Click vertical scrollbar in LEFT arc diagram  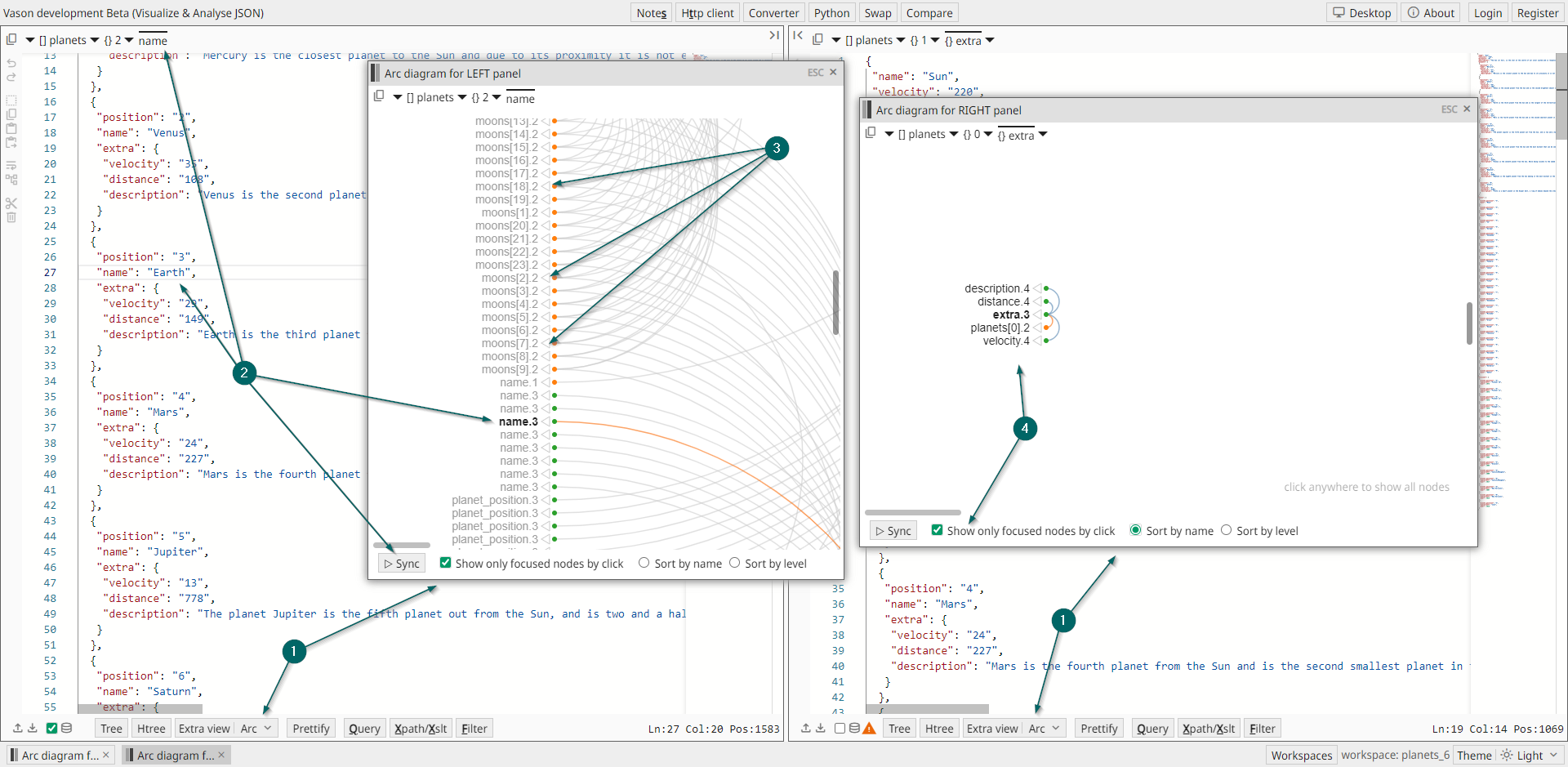pos(835,302)
